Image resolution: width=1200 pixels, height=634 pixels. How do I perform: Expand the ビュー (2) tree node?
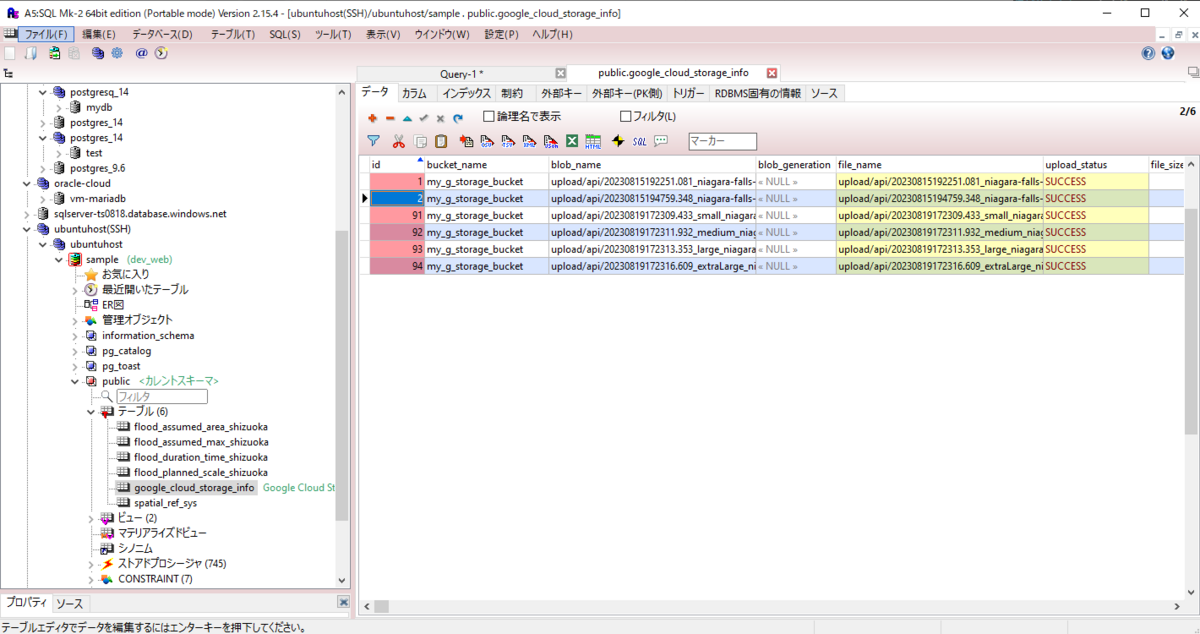pos(90,518)
